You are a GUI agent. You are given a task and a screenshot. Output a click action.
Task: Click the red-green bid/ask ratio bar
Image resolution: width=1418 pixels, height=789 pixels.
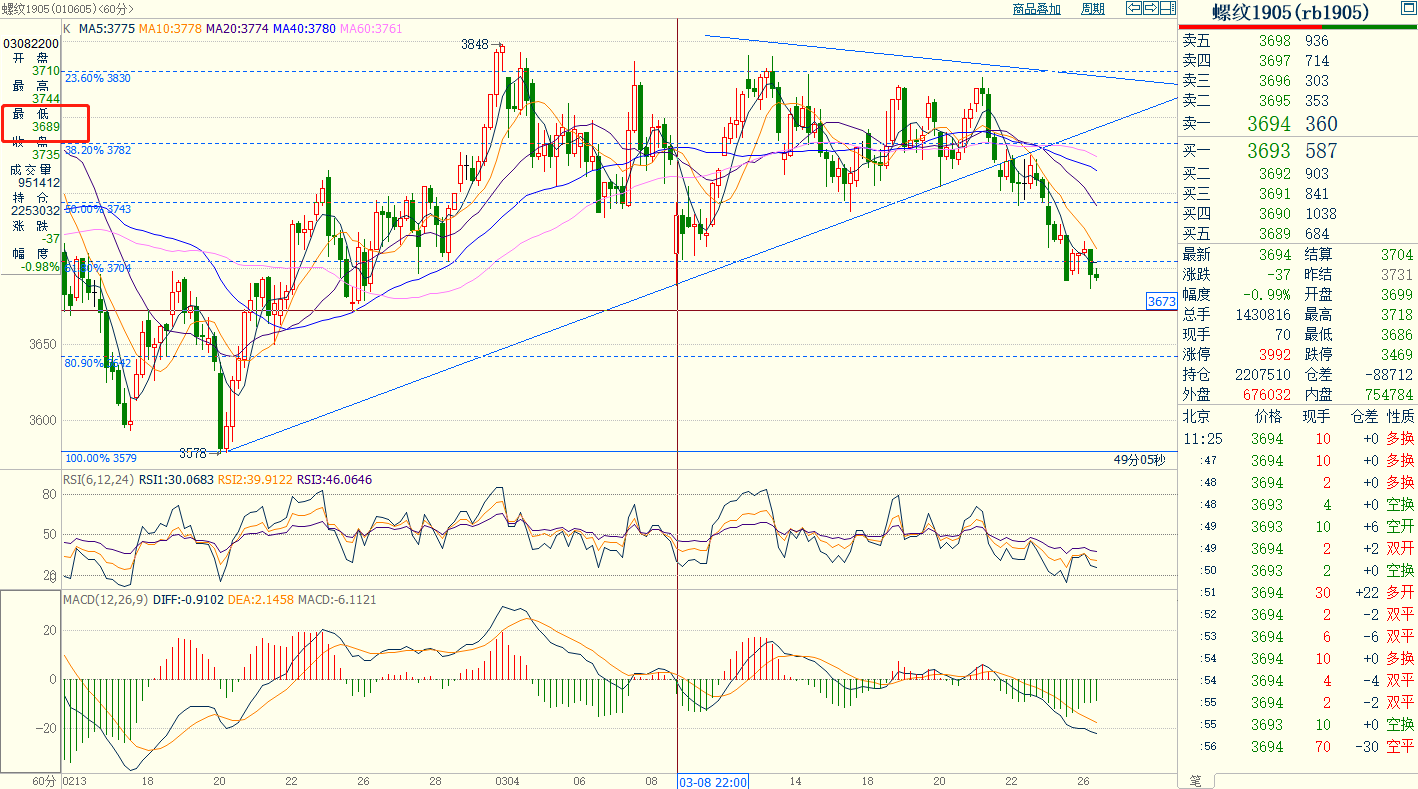(1297, 26)
